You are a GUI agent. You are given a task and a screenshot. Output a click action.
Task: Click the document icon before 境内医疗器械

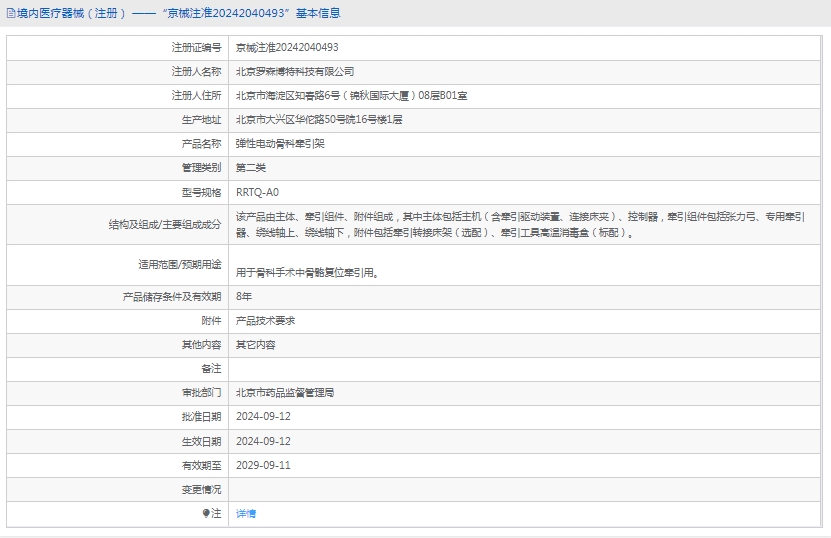point(11,14)
